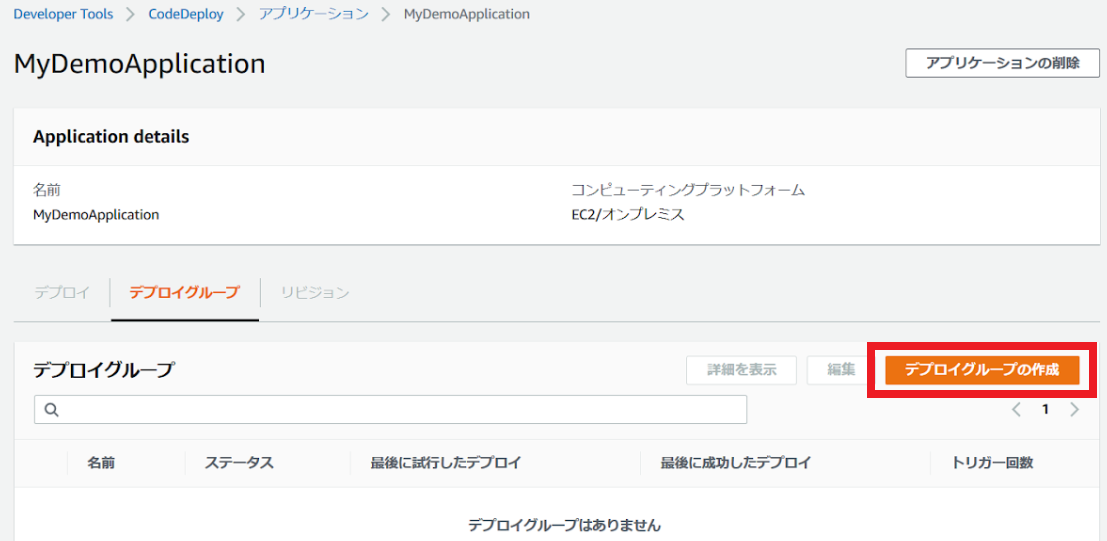Sort by the 名前 column header
Screen dimensions: 1107x541
tap(101, 463)
